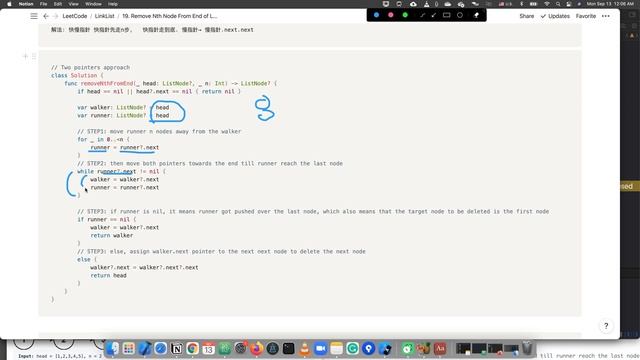The image size is (640, 360).
Task: Open Zoom from the Dock
Action: point(321,349)
